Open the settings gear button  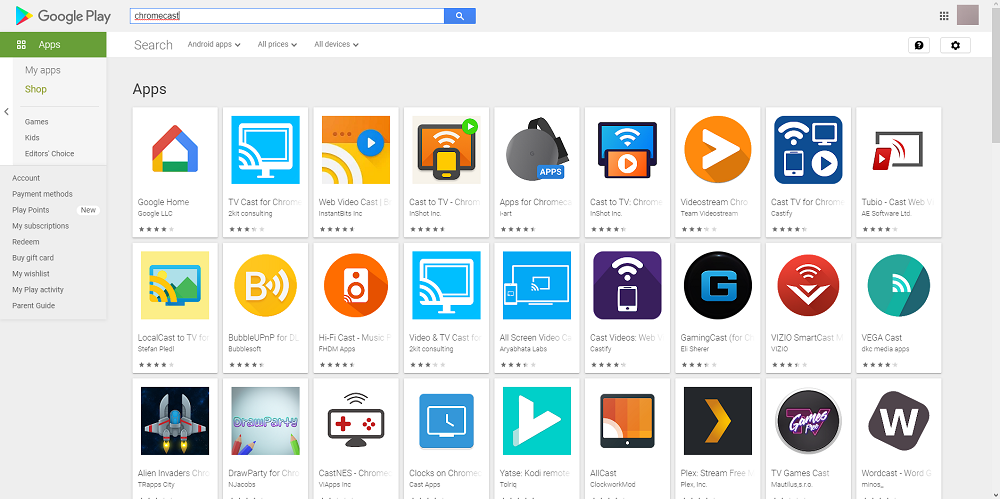955,45
